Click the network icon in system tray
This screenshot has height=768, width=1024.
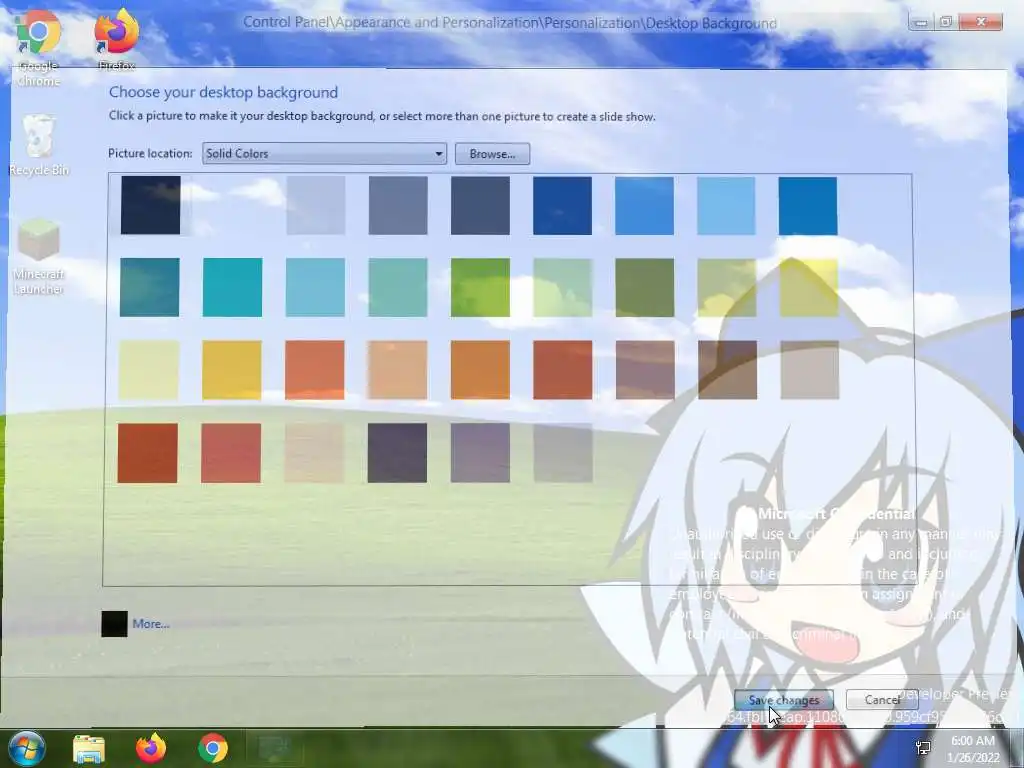point(923,748)
